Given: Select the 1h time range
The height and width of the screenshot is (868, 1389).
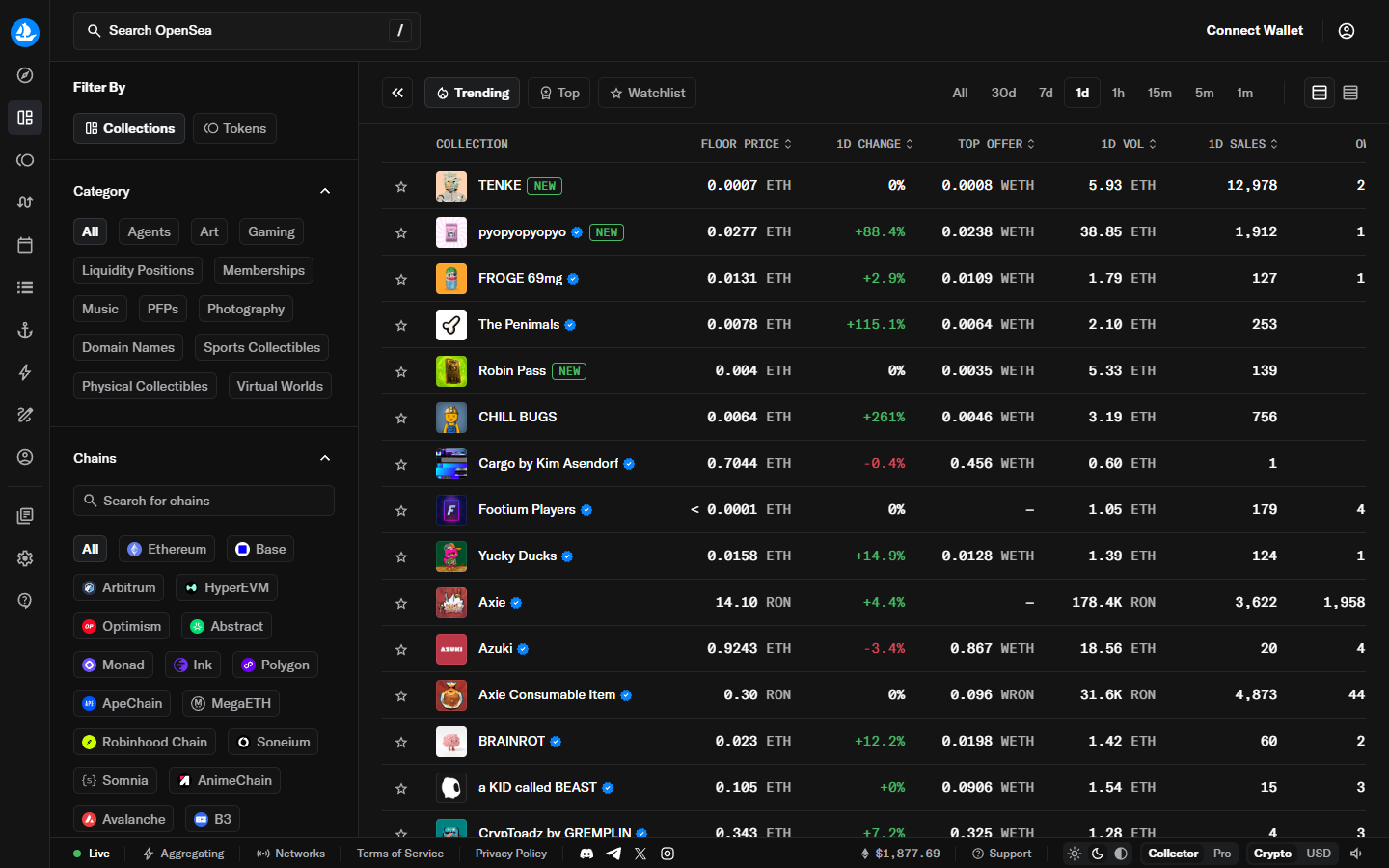Looking at the screenshot, I should [1118, 93].
